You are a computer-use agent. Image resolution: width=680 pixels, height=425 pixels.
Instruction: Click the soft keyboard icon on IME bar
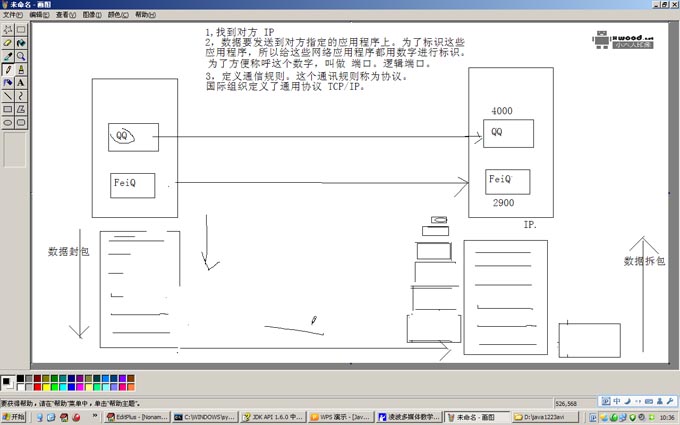pyautogui.click(x=649, y=401)
